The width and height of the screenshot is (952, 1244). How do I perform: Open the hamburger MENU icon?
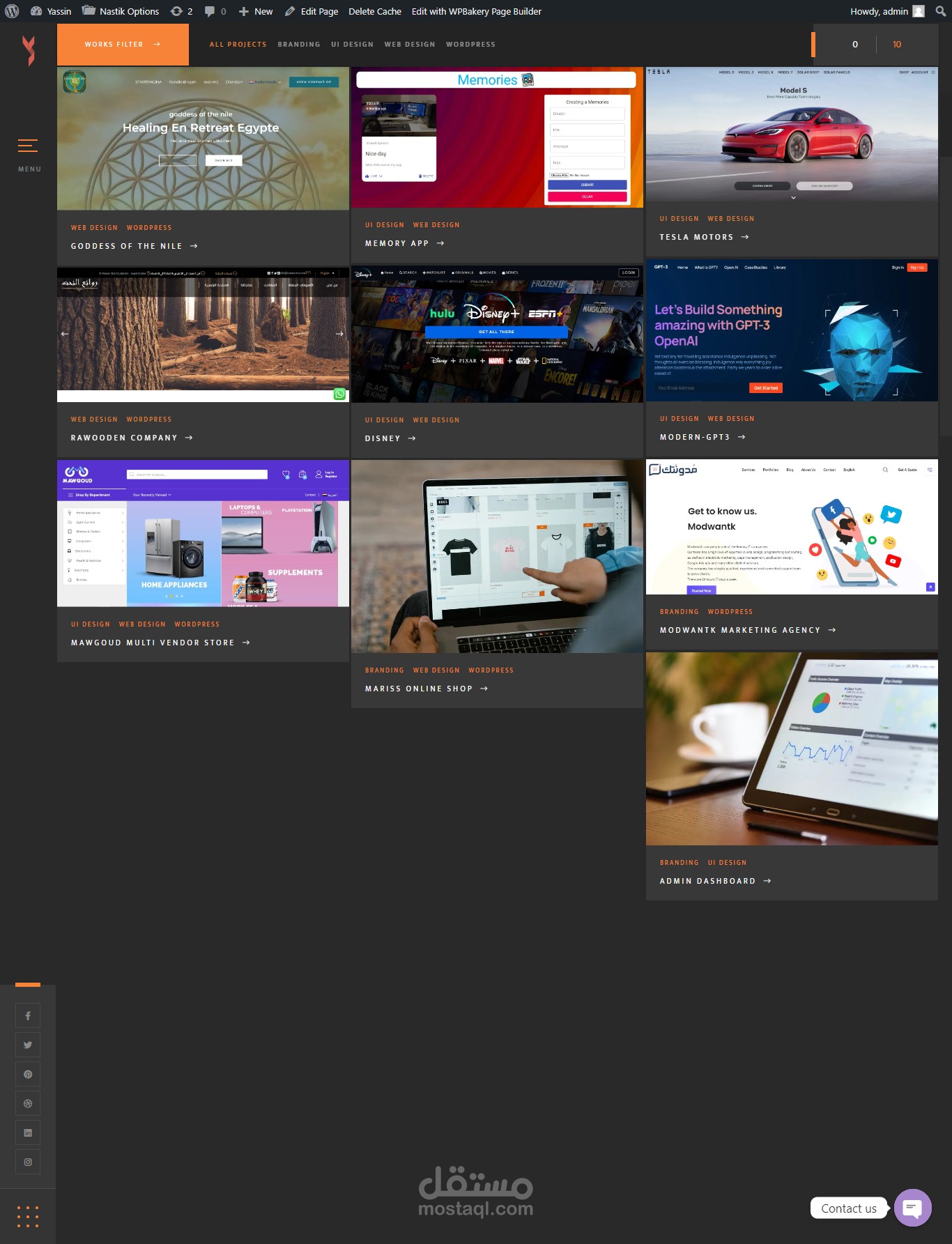28,146
